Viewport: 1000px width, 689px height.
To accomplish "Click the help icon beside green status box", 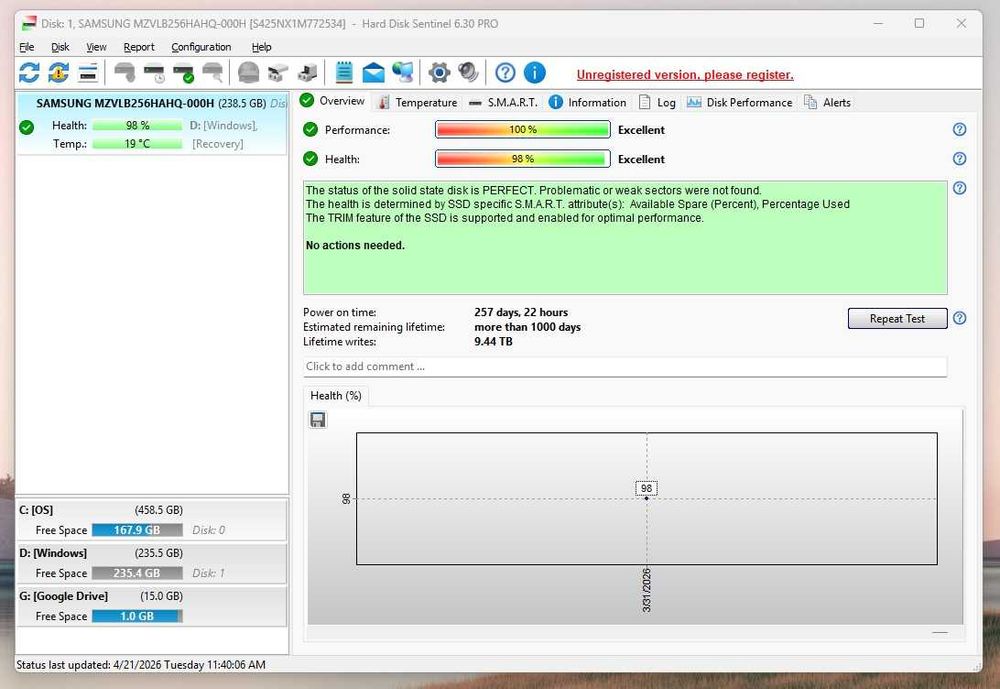I will click(x=959, y=188).
